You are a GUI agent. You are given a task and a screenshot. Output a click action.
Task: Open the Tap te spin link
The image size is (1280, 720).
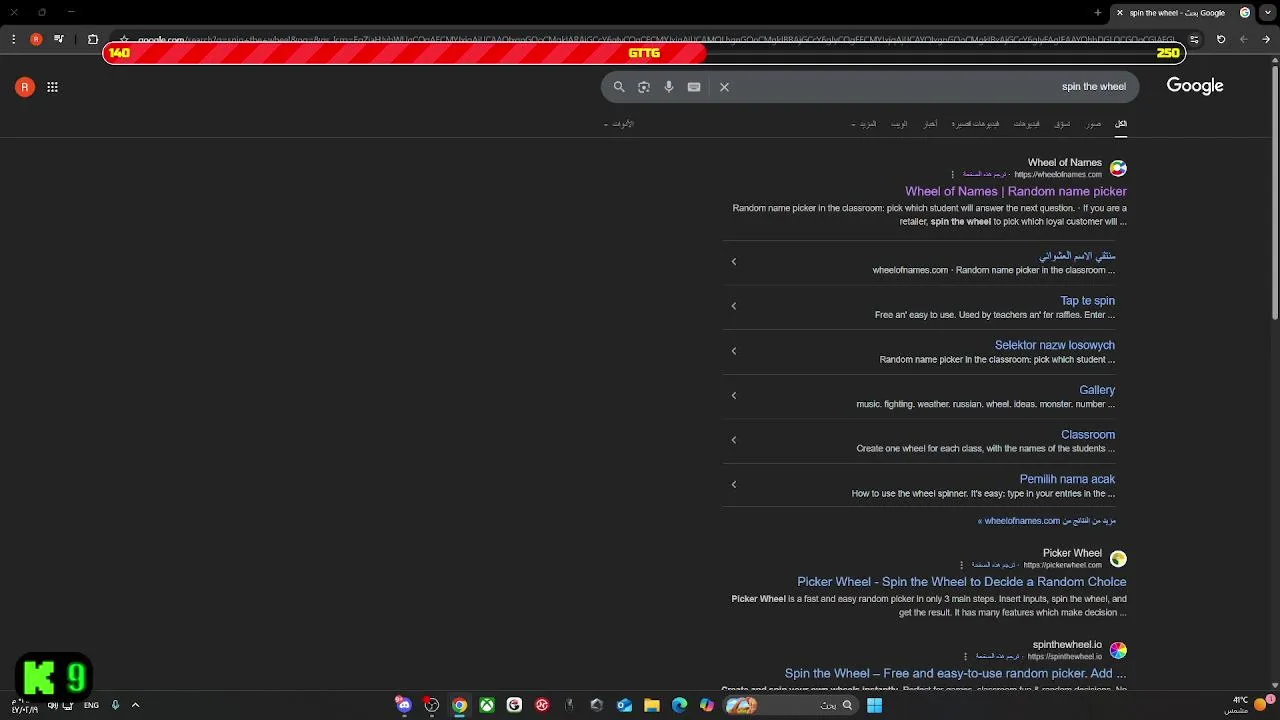tap(1087, 300)
